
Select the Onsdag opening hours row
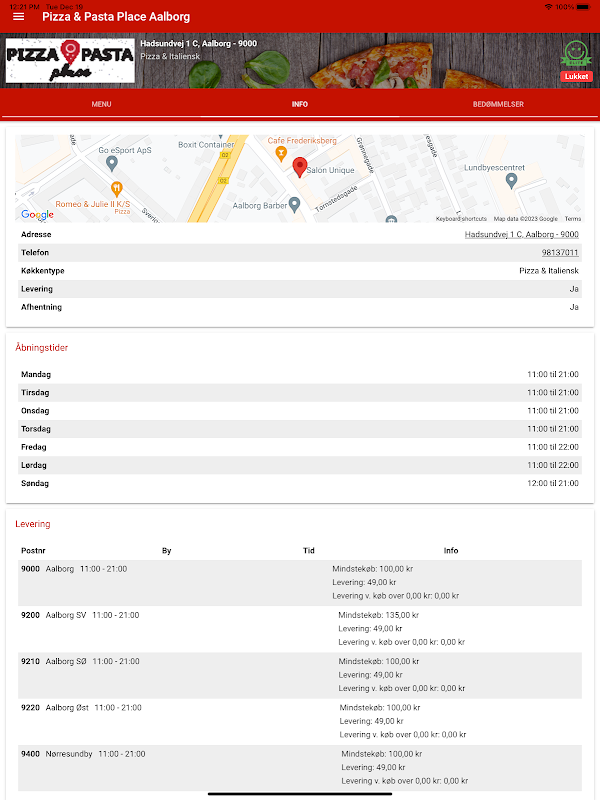(300, 411)
